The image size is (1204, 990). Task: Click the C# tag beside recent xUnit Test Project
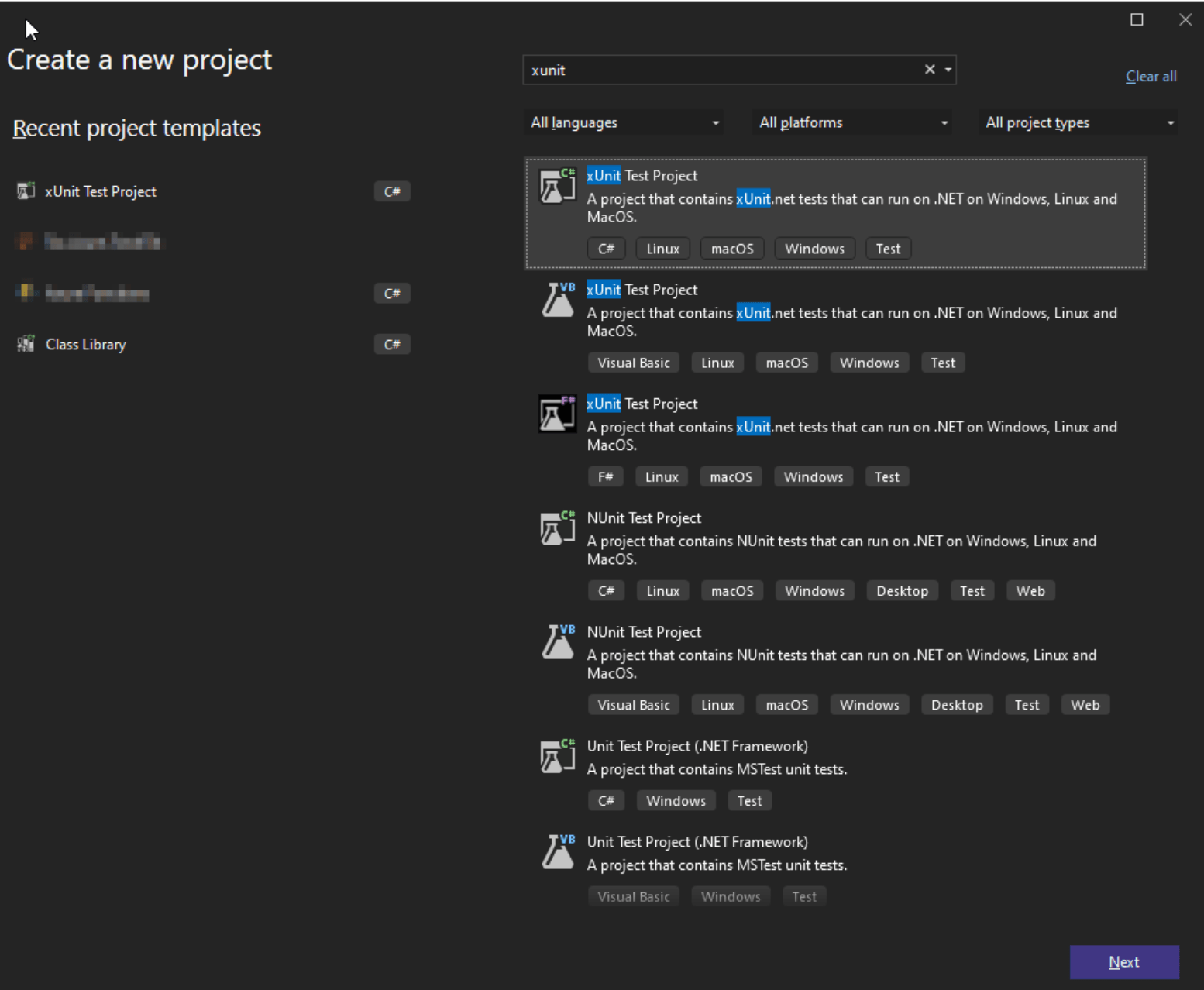pyautogui.click(x=392, y=191)
